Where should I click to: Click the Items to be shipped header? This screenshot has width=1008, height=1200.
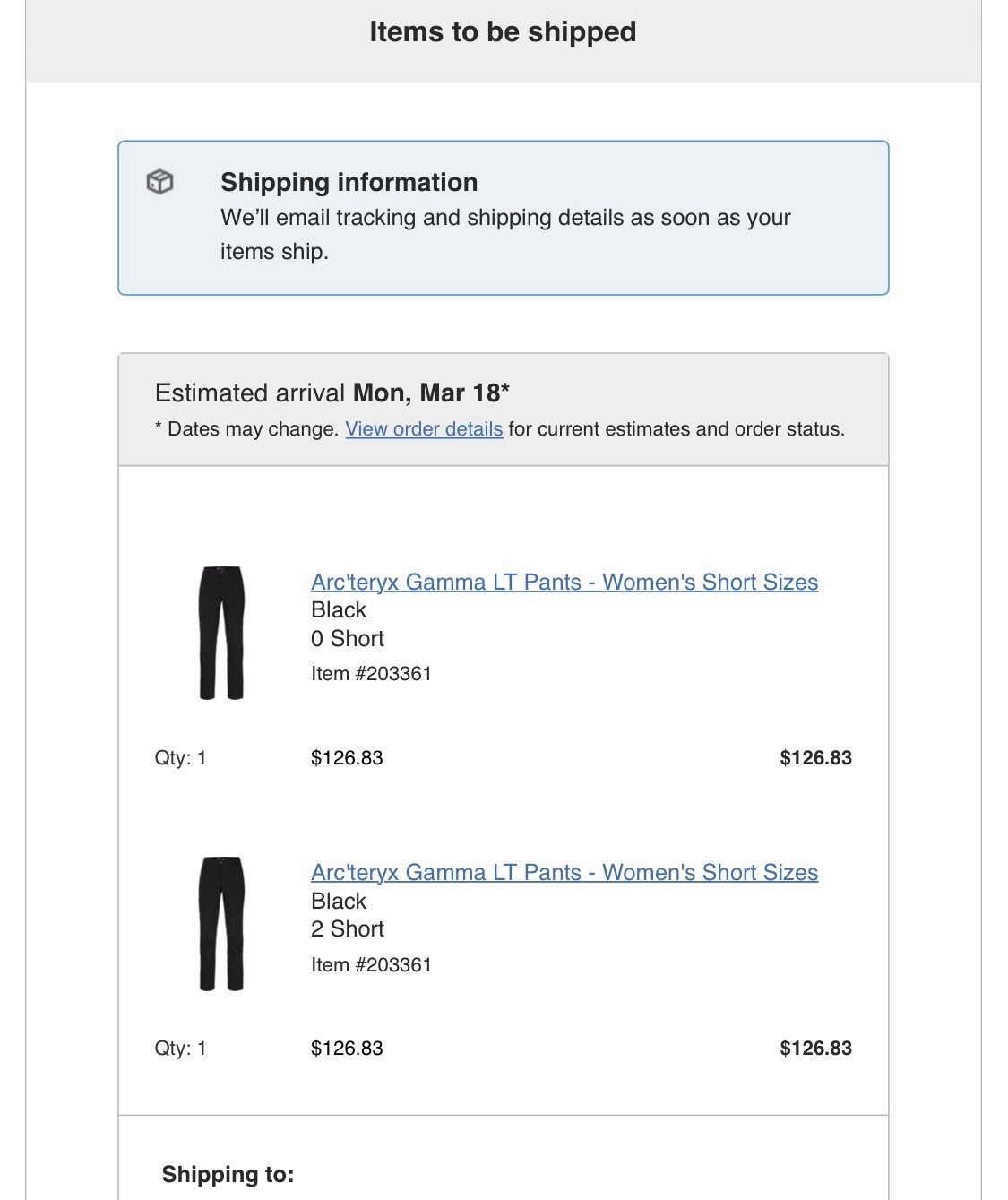[x=503, y=32]
